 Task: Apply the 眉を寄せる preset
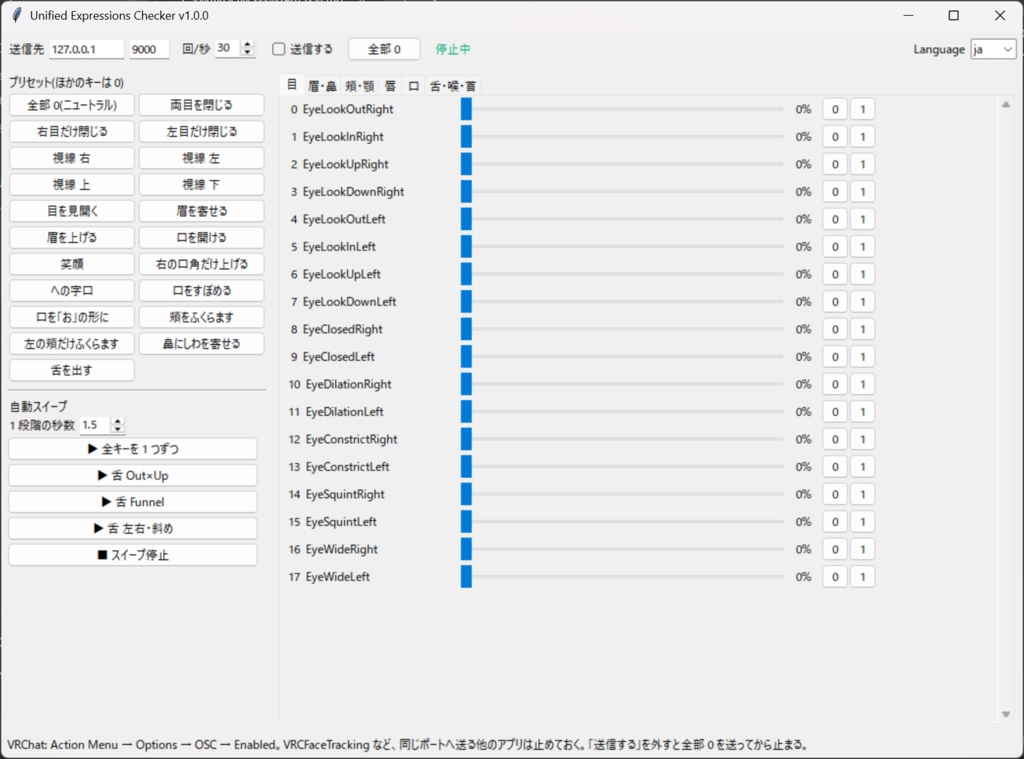click(x=201, y=211)
